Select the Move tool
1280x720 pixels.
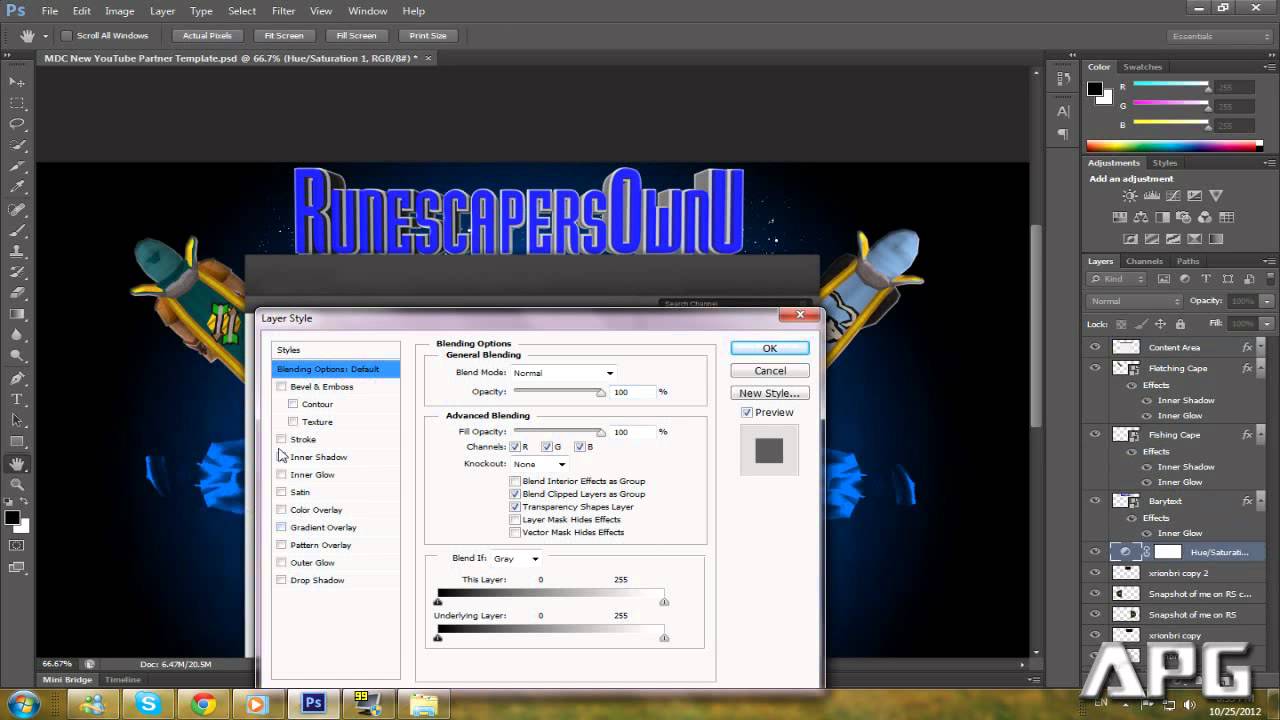pos(17,81)
